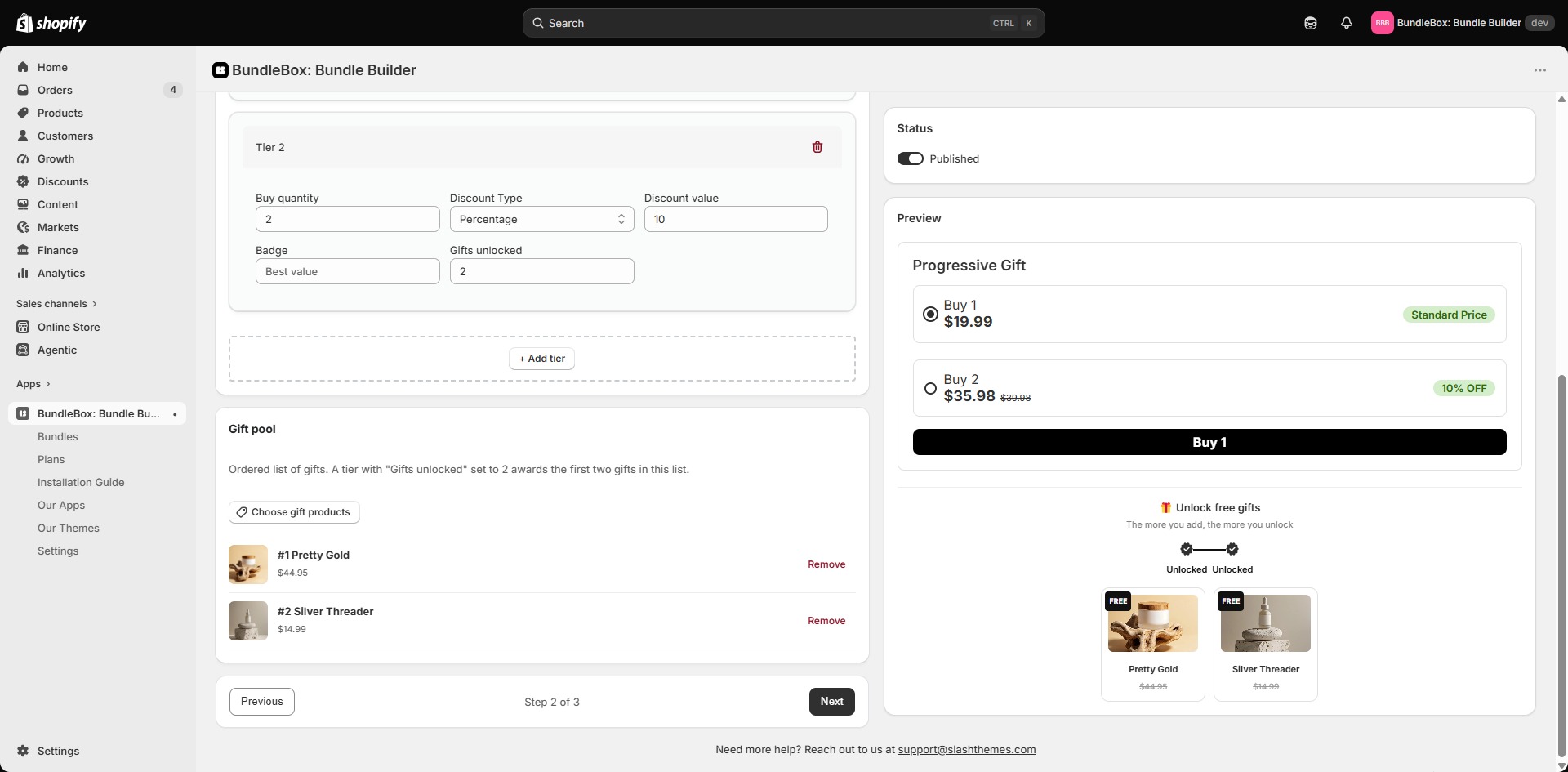Open the Products tag icon
Screen dimensions: 1568x772
[x=23, y=113]
